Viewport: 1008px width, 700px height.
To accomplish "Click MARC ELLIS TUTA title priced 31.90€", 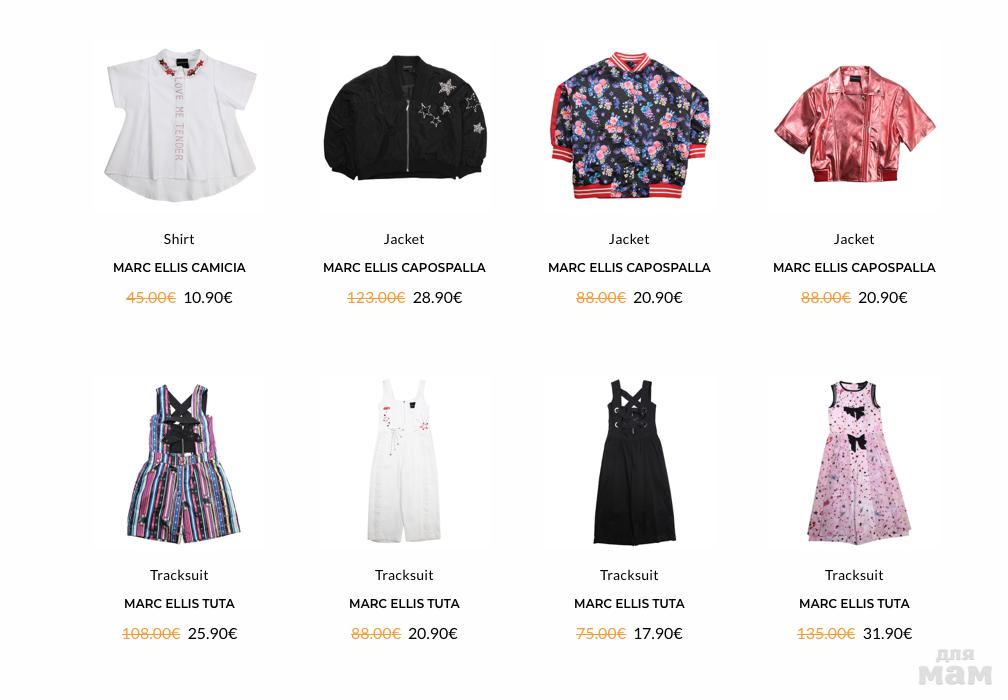I will [x=854, y=604].
